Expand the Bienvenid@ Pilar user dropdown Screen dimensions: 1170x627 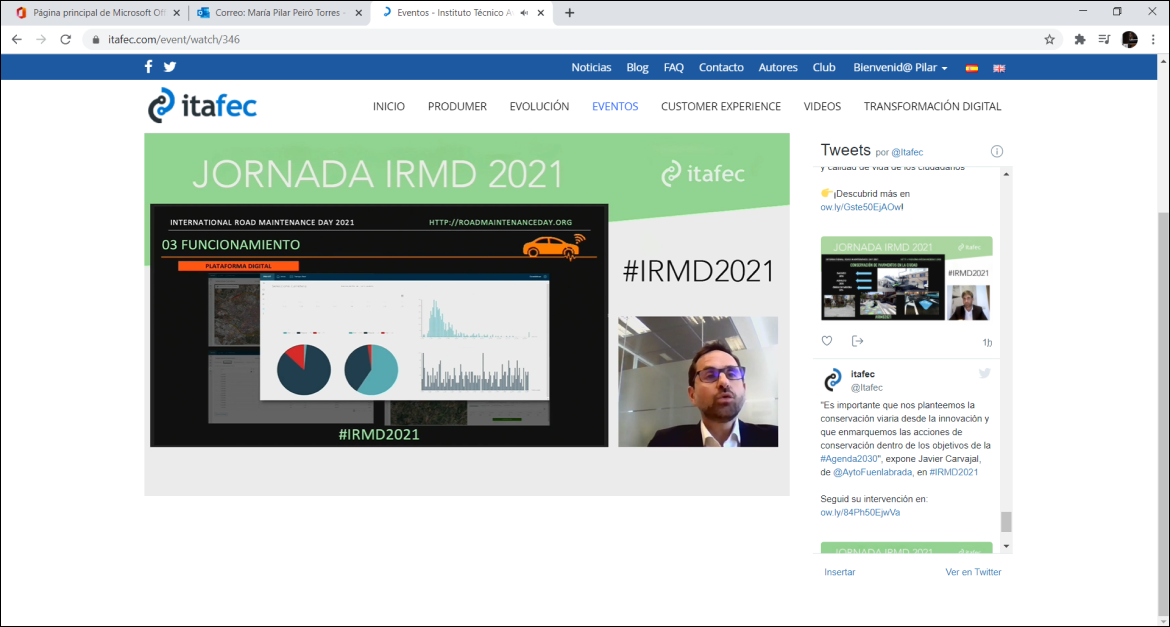pyautogui.click(x=900, y=68)
